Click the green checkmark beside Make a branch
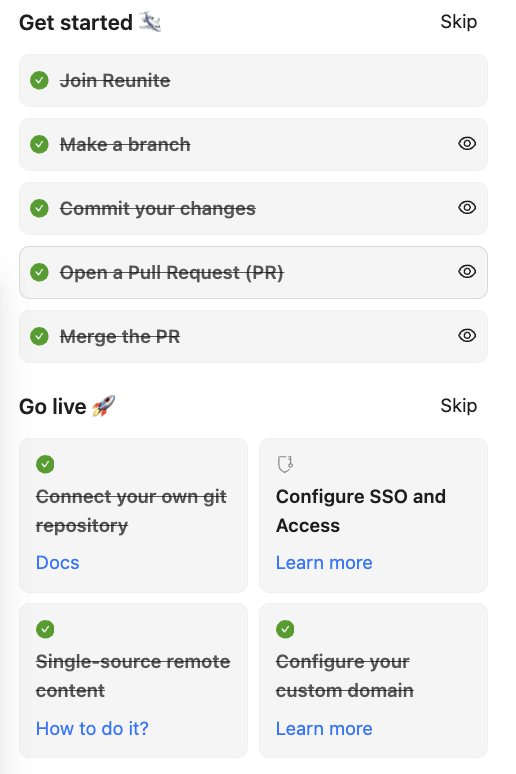The width and height of the screenshot is (516, 774). [39, 144]
